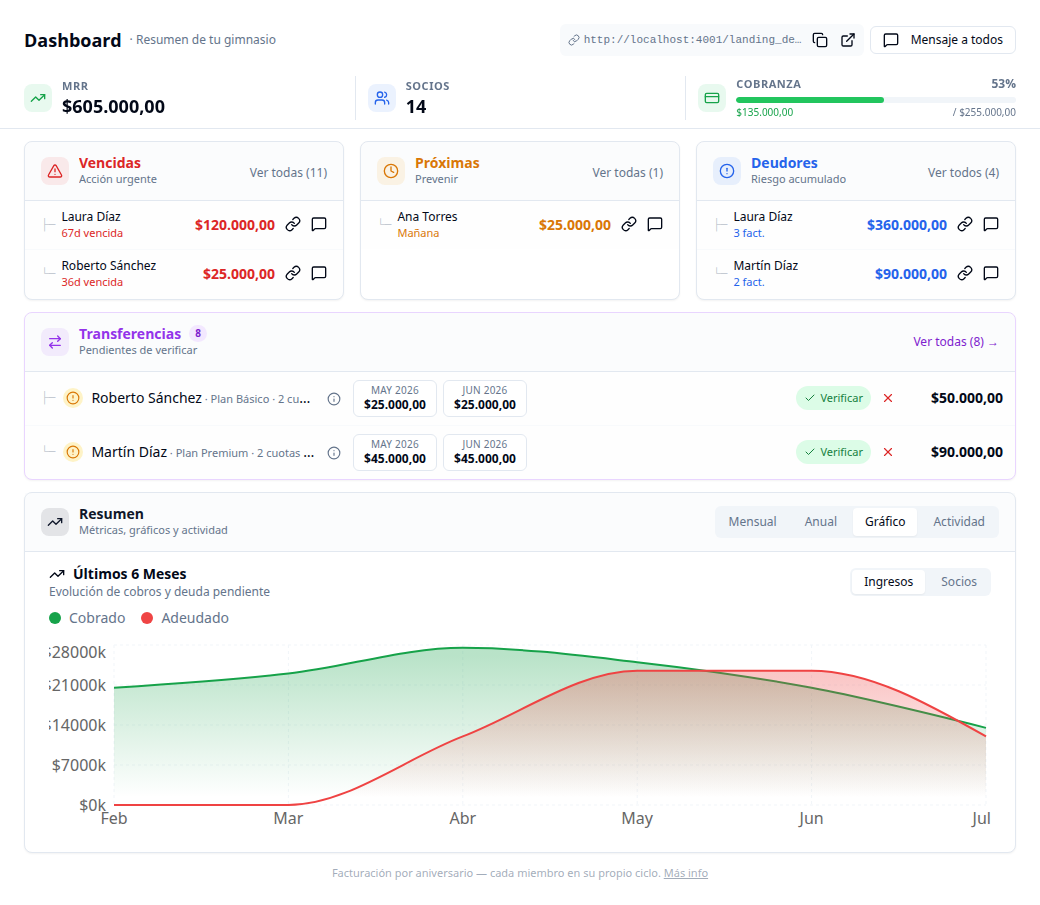Reject Martín Díaz transfer with red X
Image resolution: width=1040 pixels, height=905 pixels.
pyautogui.click(x=888, y=452)
